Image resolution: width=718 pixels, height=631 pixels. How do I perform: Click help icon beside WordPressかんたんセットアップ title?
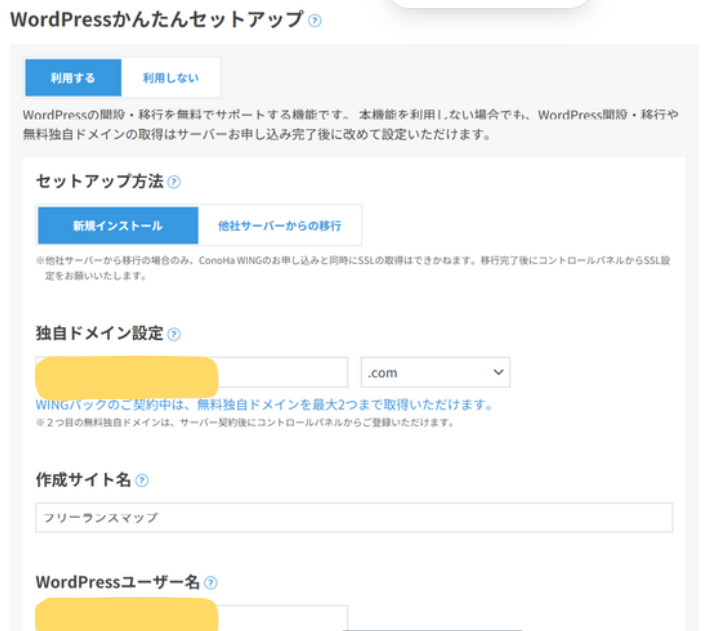pos(315,20)
